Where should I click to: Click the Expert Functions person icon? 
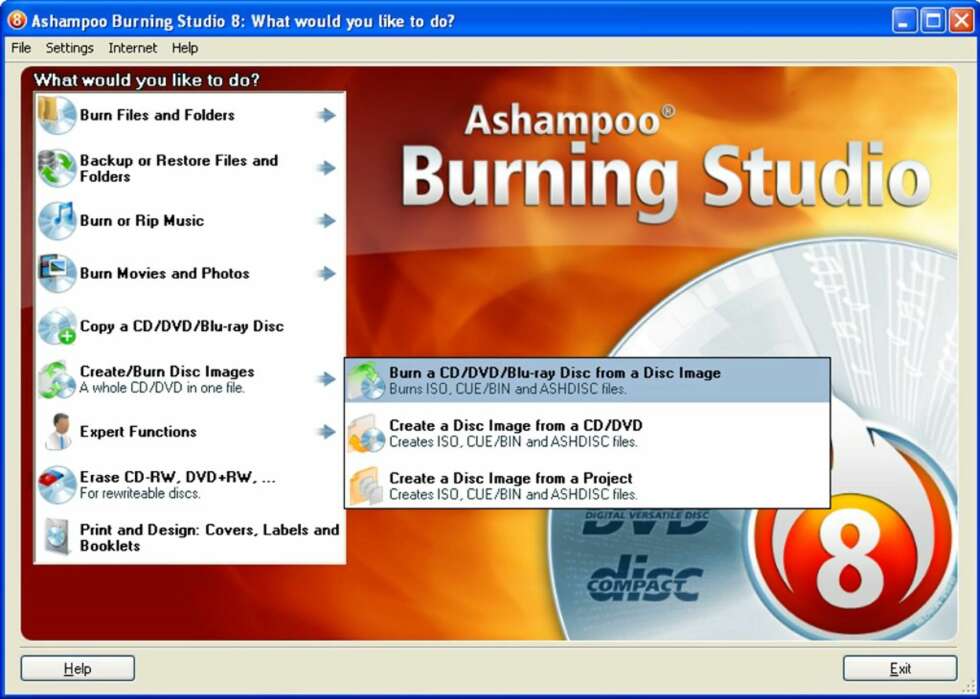(58, 431)
